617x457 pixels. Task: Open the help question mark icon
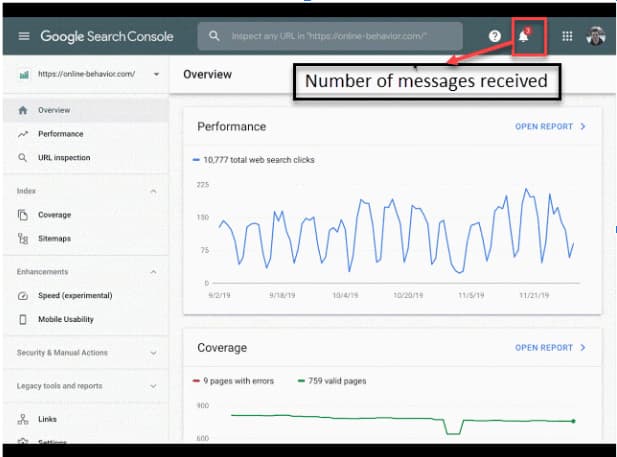pyautogui.click(x=495, y=36)
